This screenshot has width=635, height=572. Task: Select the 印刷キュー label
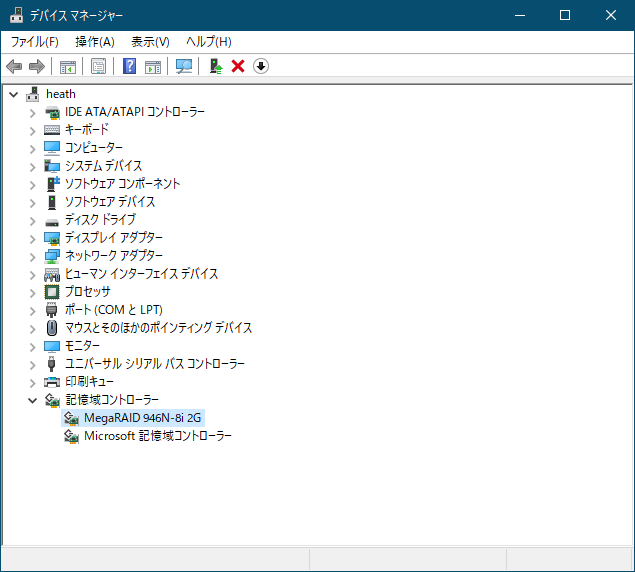point(89,382)
